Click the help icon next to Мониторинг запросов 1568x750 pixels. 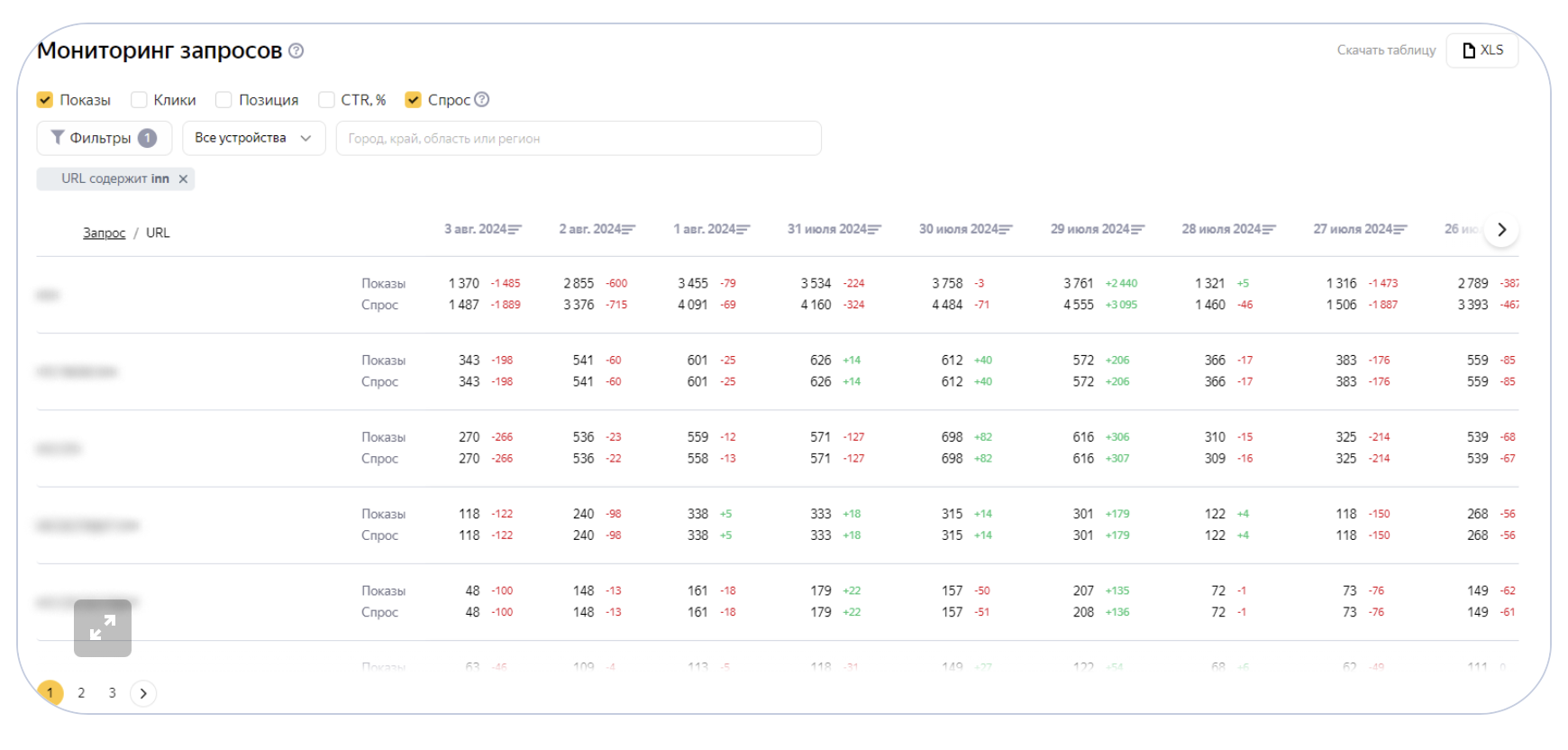tap(296, 51)
